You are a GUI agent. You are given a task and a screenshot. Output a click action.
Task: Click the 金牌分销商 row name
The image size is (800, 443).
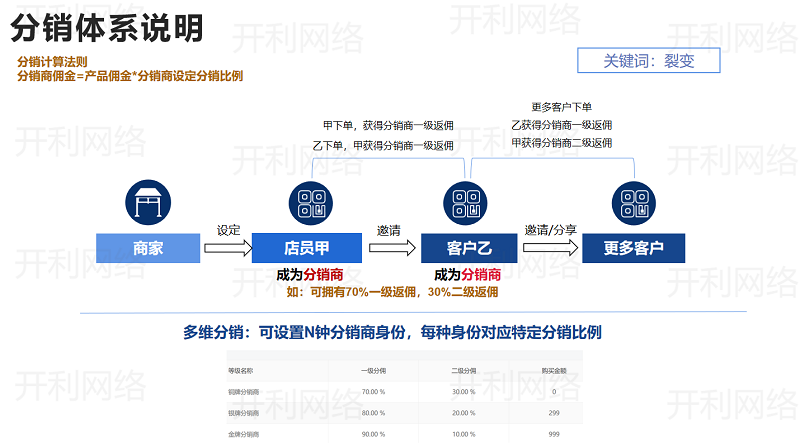(x=243, y=434)
